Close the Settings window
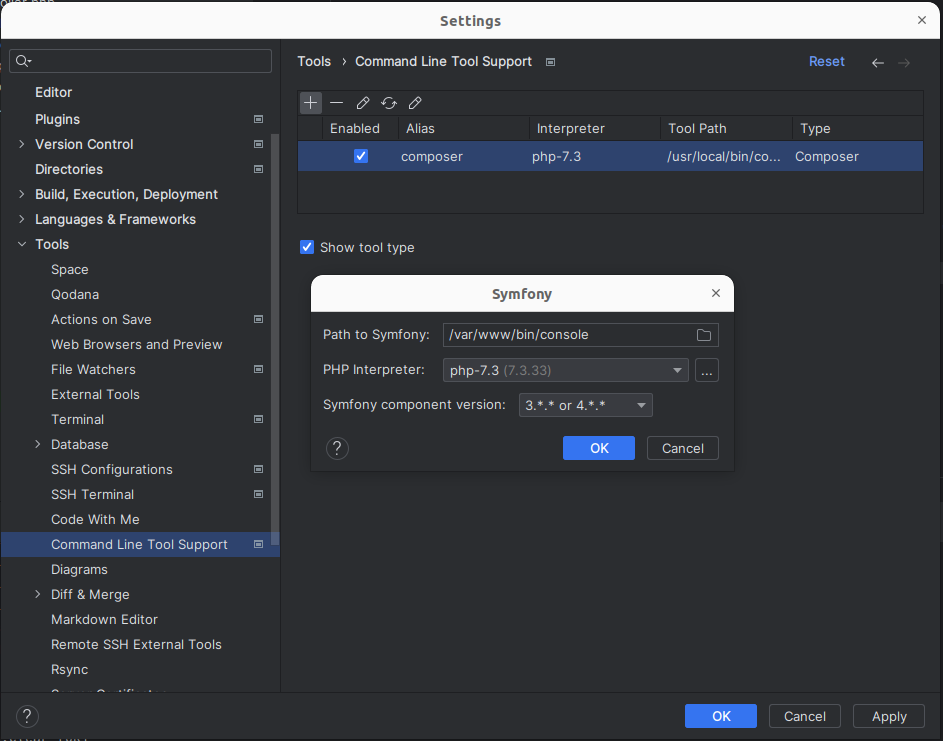The height and width of the screenshot is (741, 943). click(x=922, y=20)
